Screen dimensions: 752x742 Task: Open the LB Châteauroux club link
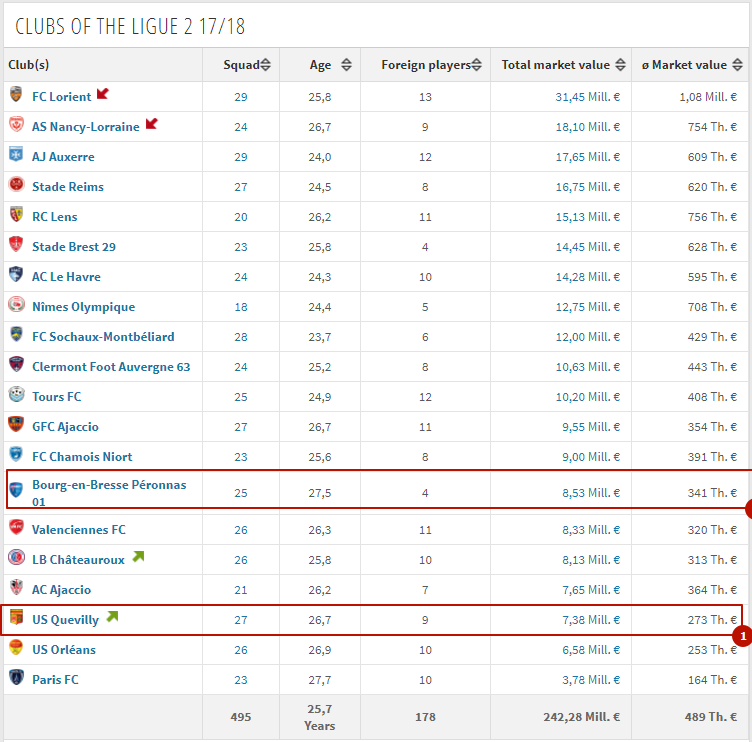pyautogui.click(x=78, y=560)
